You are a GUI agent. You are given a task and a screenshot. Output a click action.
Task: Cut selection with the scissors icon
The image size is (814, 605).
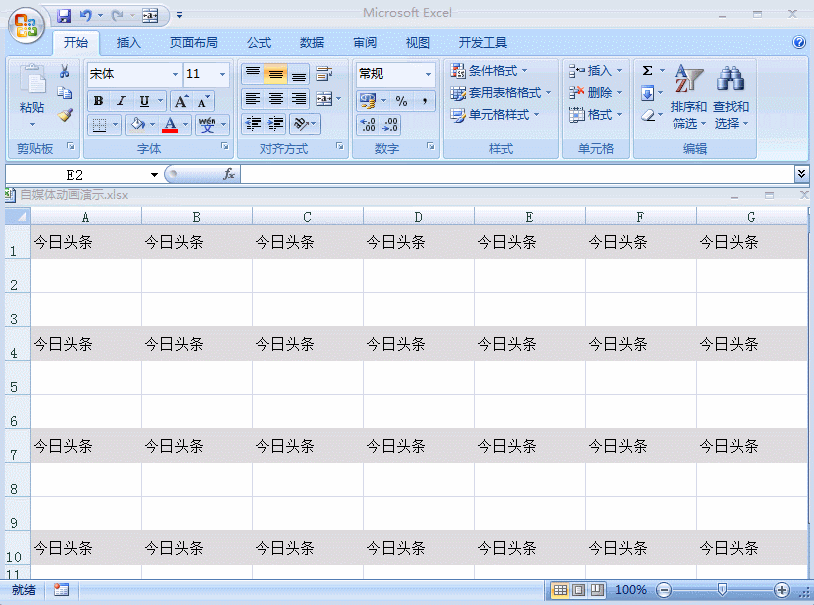pyautogui.click(x=64, y=71)
